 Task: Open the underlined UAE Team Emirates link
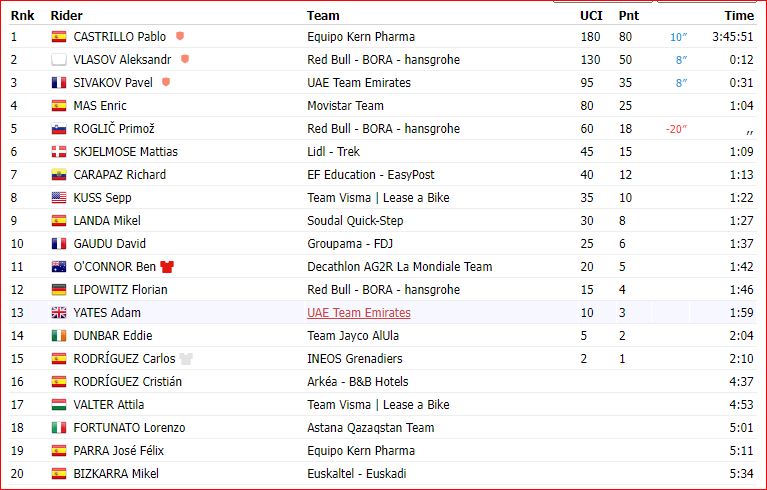359,313
